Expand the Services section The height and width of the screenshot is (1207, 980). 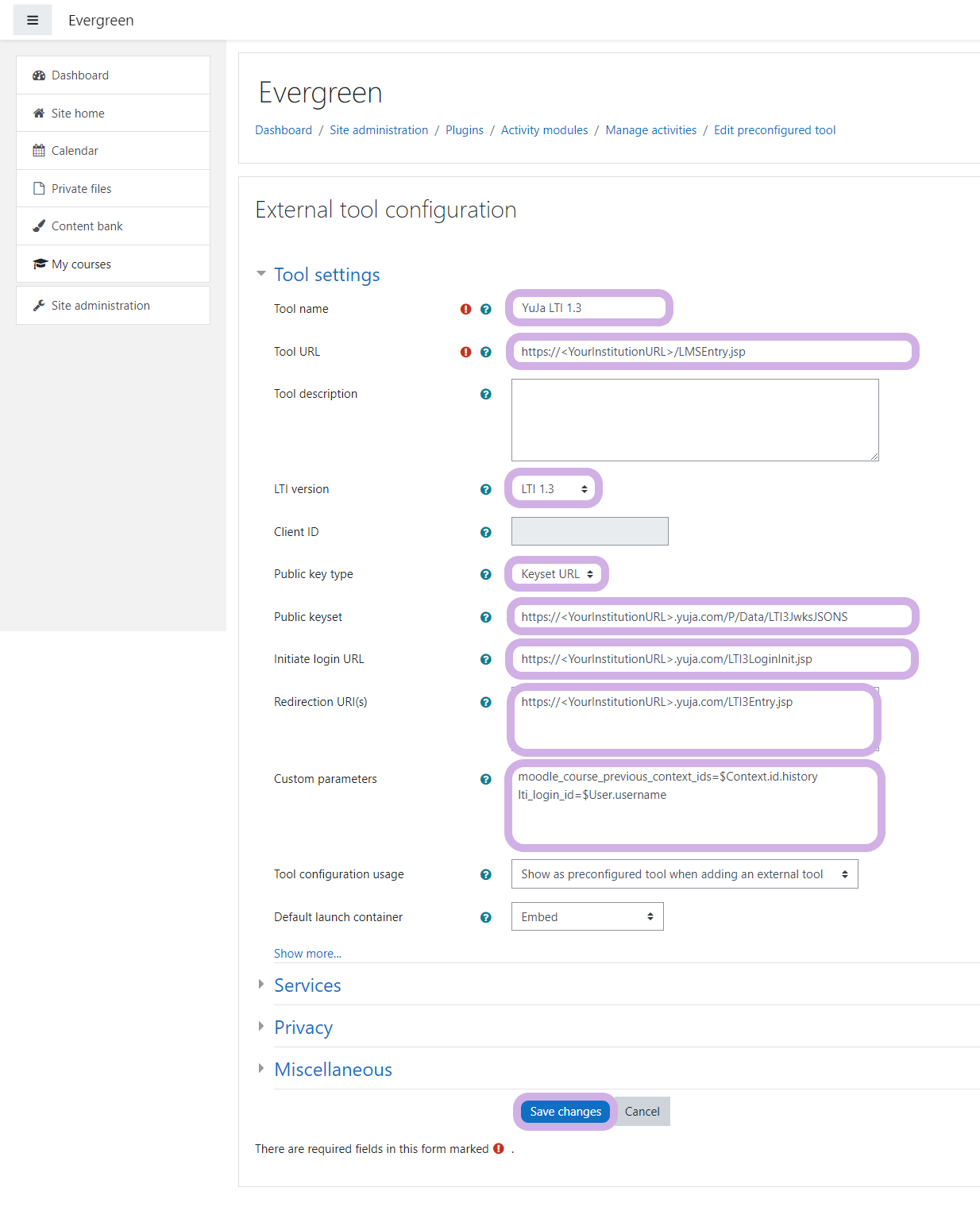click(x=307, y=985)
